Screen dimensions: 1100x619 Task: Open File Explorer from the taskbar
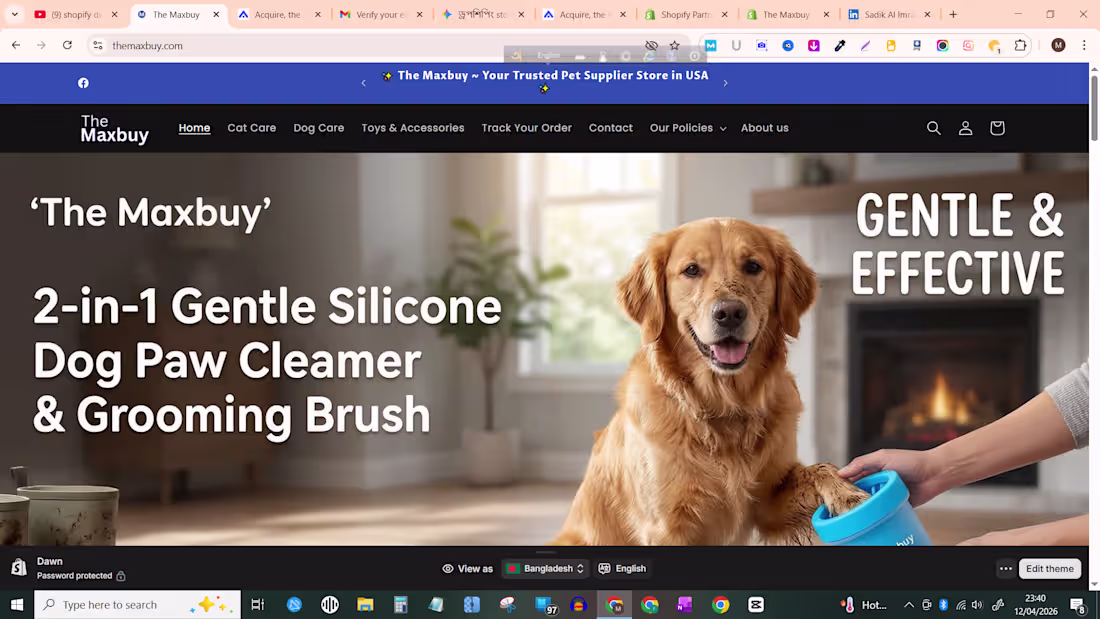(365, 604)
